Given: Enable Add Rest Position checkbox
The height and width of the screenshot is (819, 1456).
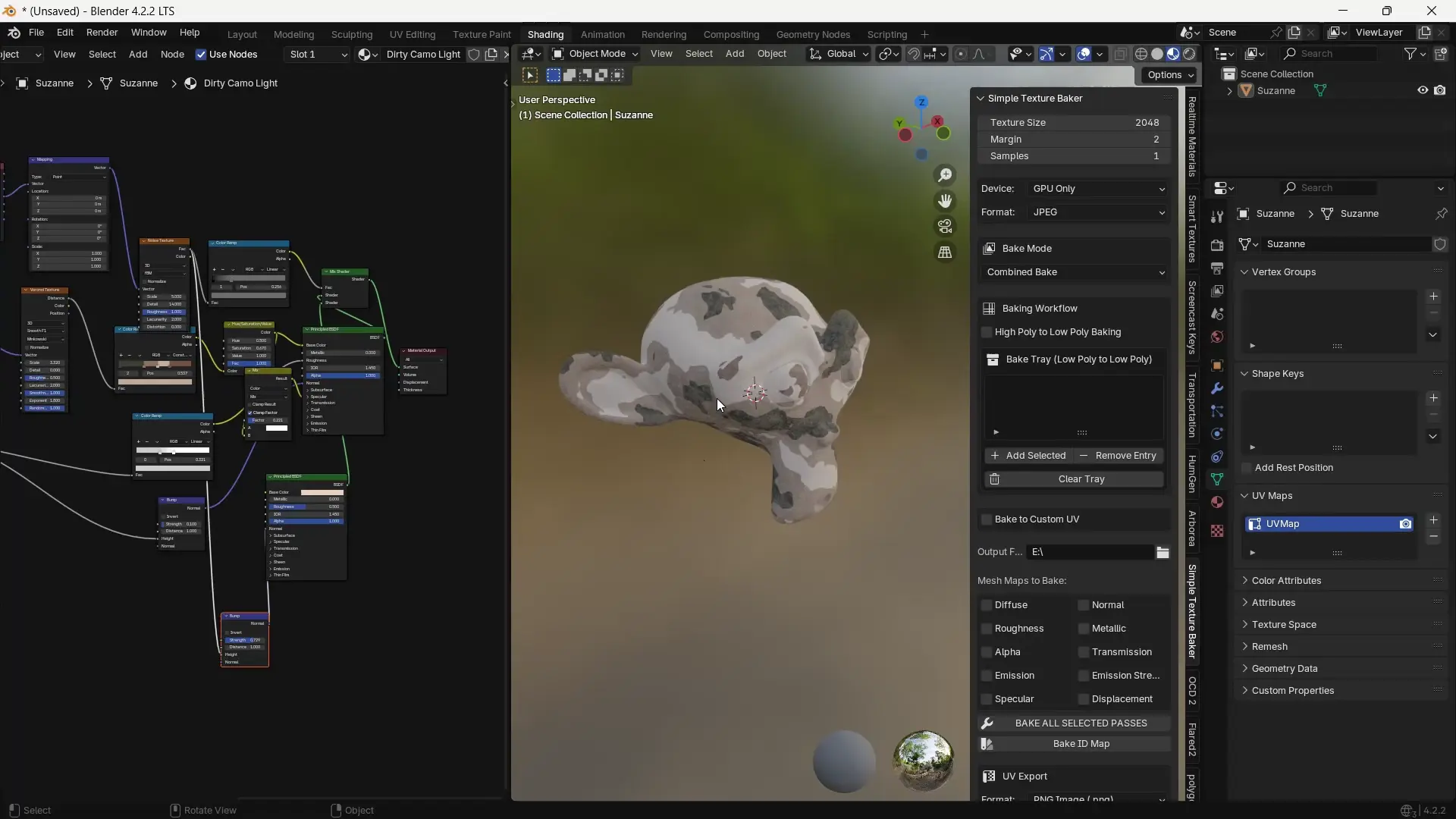Looking at the screenshot, I should [1247, 468].
